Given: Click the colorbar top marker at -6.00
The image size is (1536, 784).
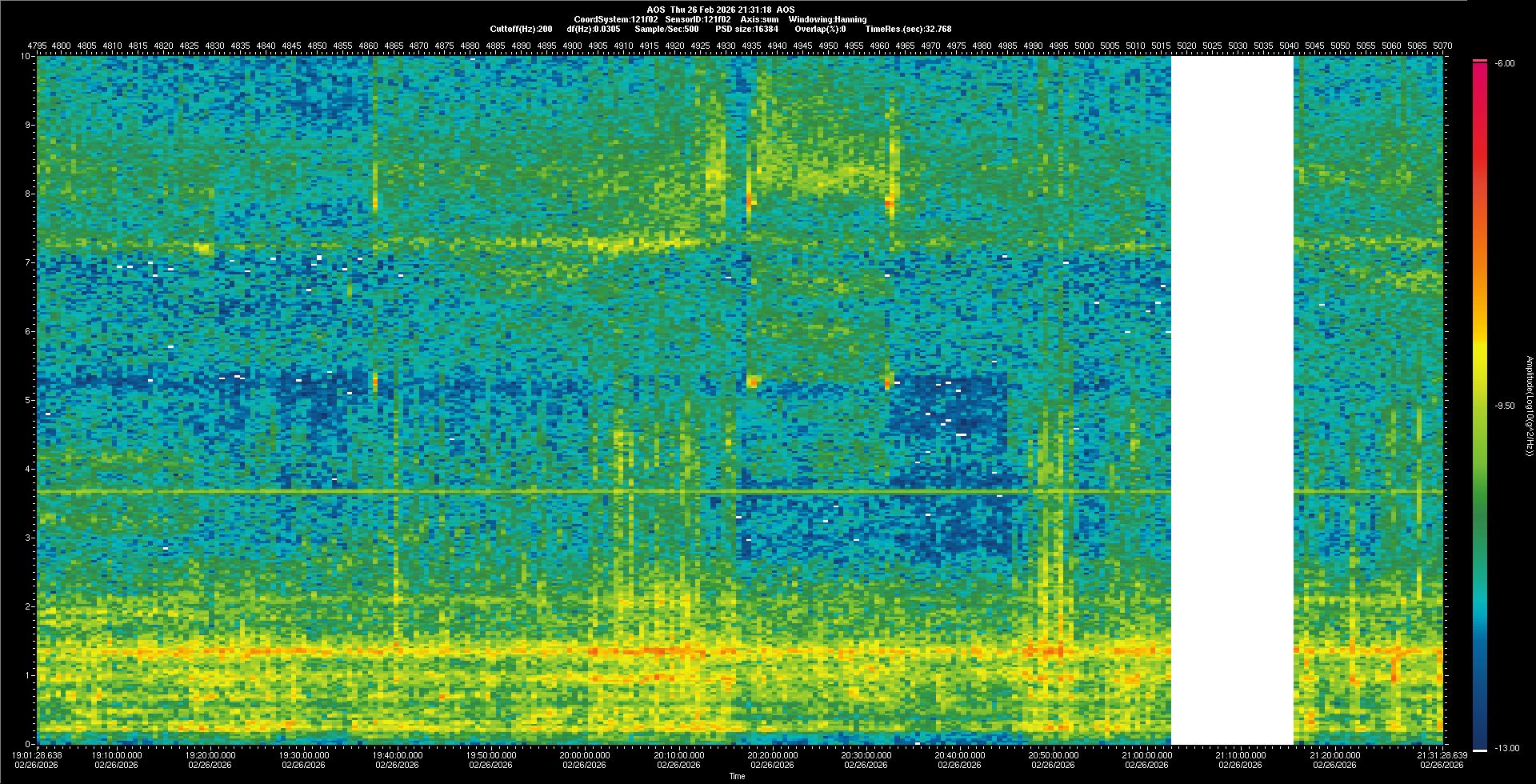Looking at the screenshot, I should tap(1479, 61).
